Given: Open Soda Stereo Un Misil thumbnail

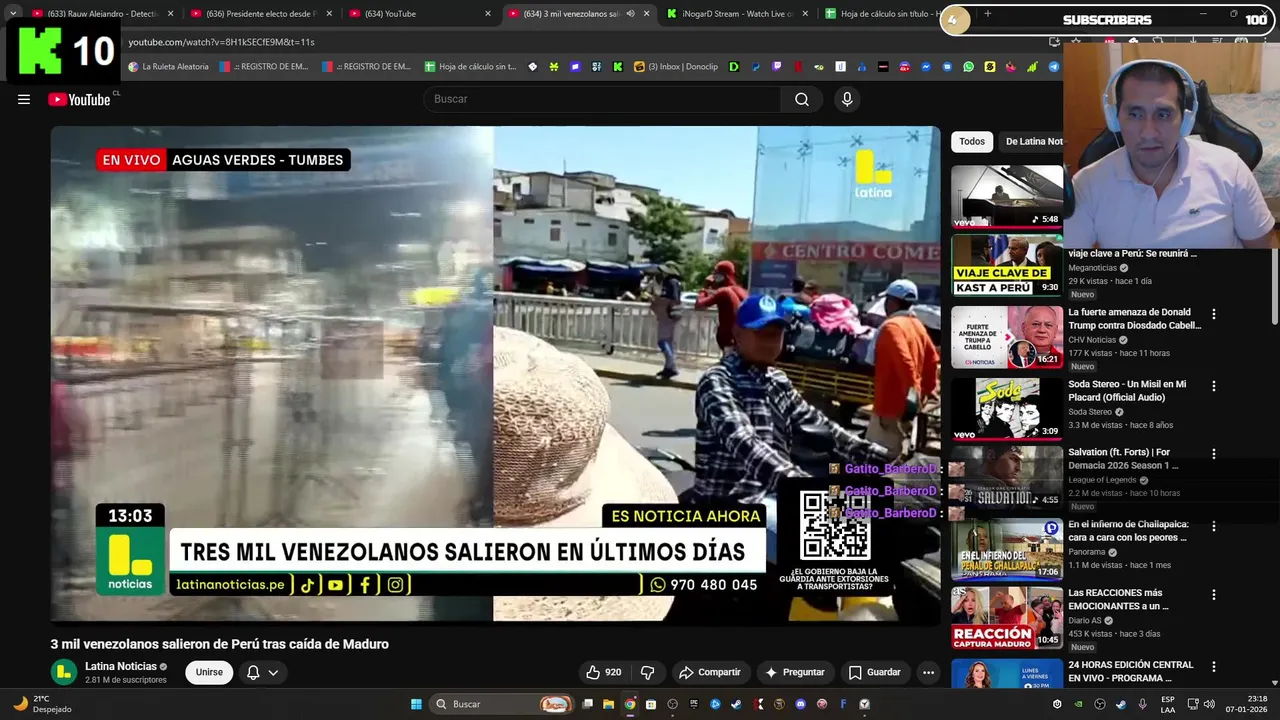Looking at the screenshot, I should point(1007,408).
